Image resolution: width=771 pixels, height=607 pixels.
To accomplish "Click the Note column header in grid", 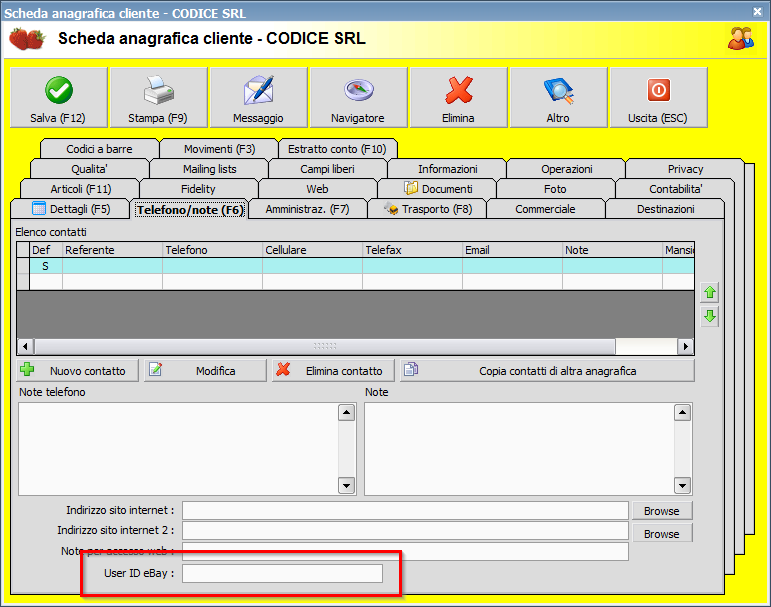I will point(612,250).
